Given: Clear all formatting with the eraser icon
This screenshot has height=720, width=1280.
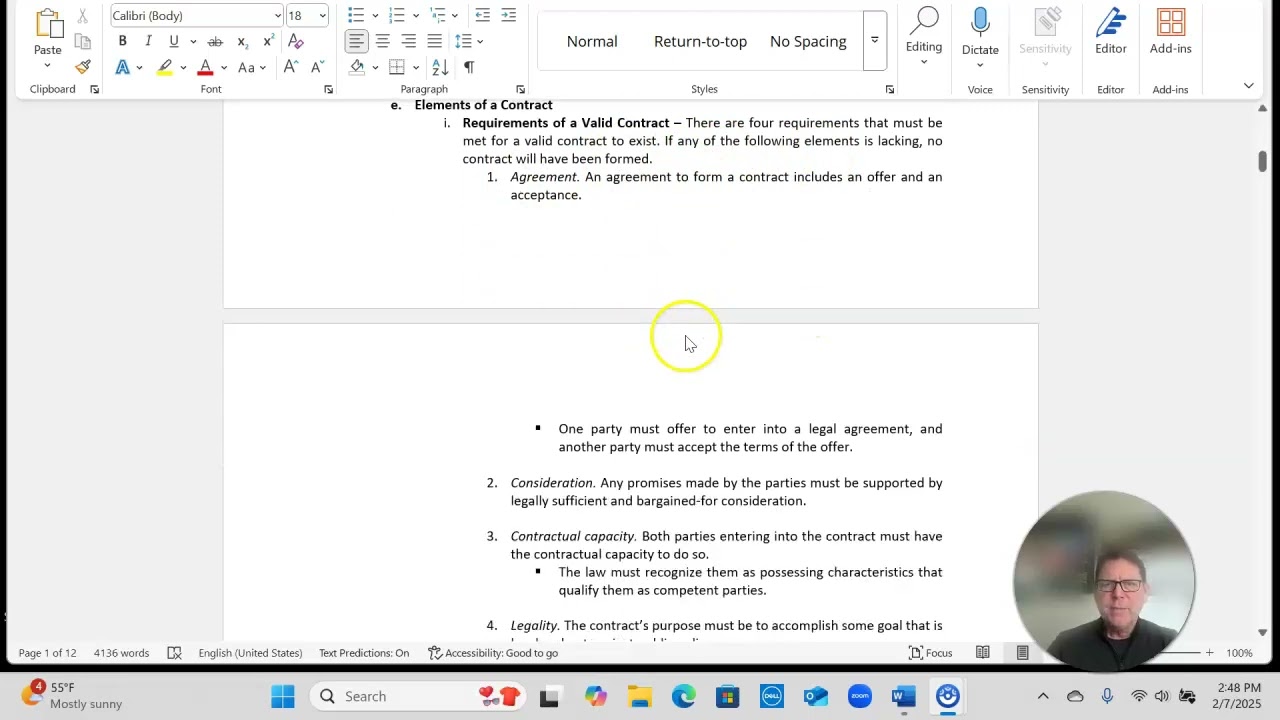Looking at the screenshot, I should (x=296, y=41).
